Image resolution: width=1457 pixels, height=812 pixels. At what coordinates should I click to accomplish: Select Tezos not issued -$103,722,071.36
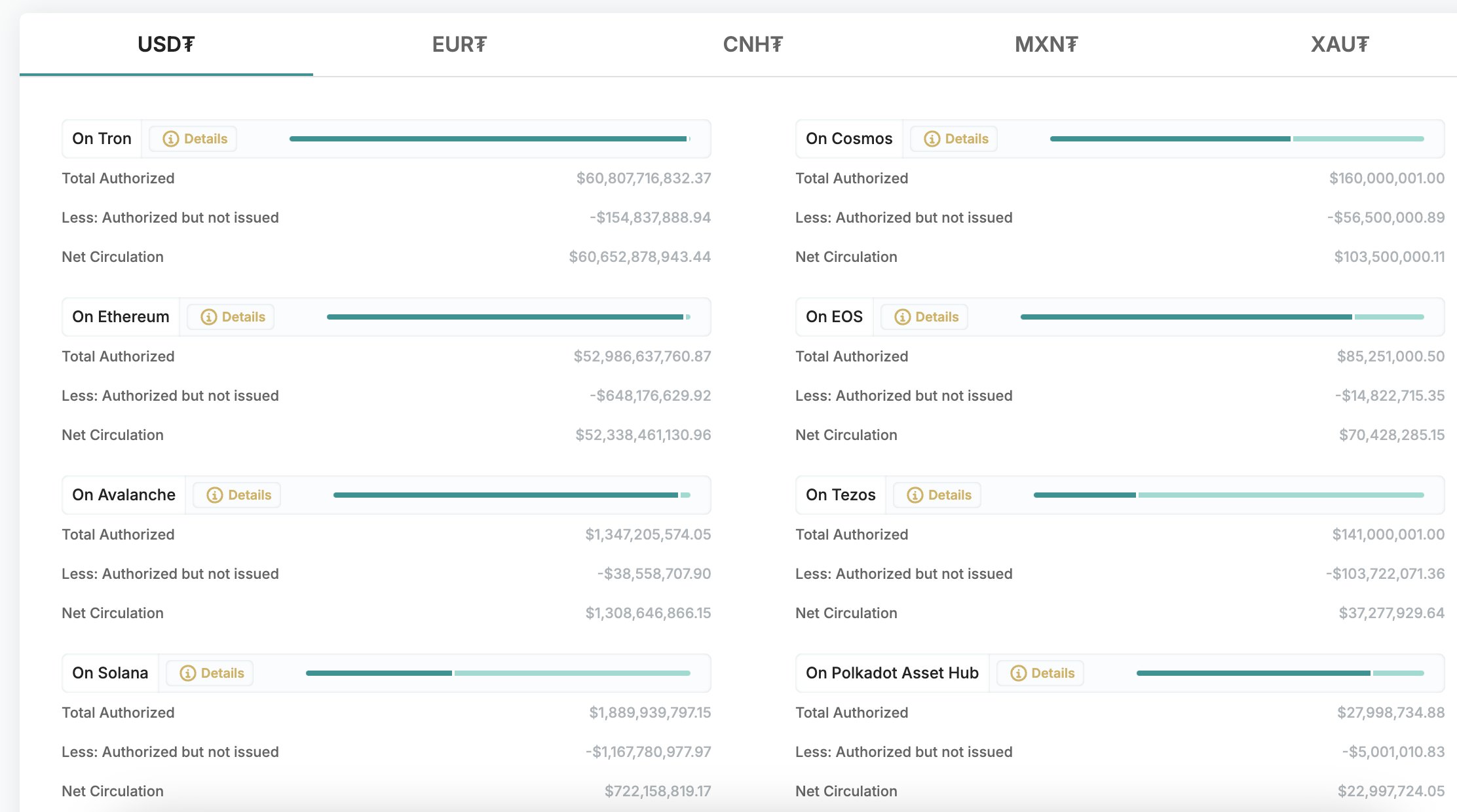tap(1385, 574)
